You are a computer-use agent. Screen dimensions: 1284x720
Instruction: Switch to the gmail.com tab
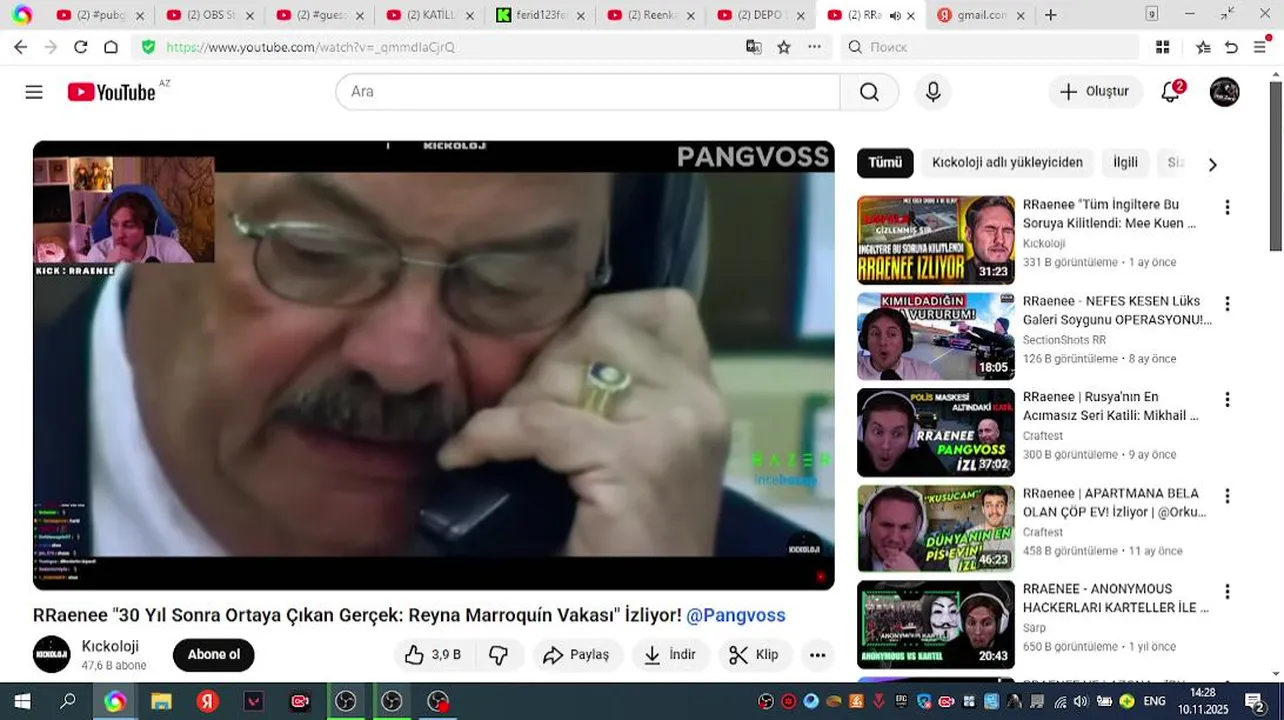(x=981, y=15)
